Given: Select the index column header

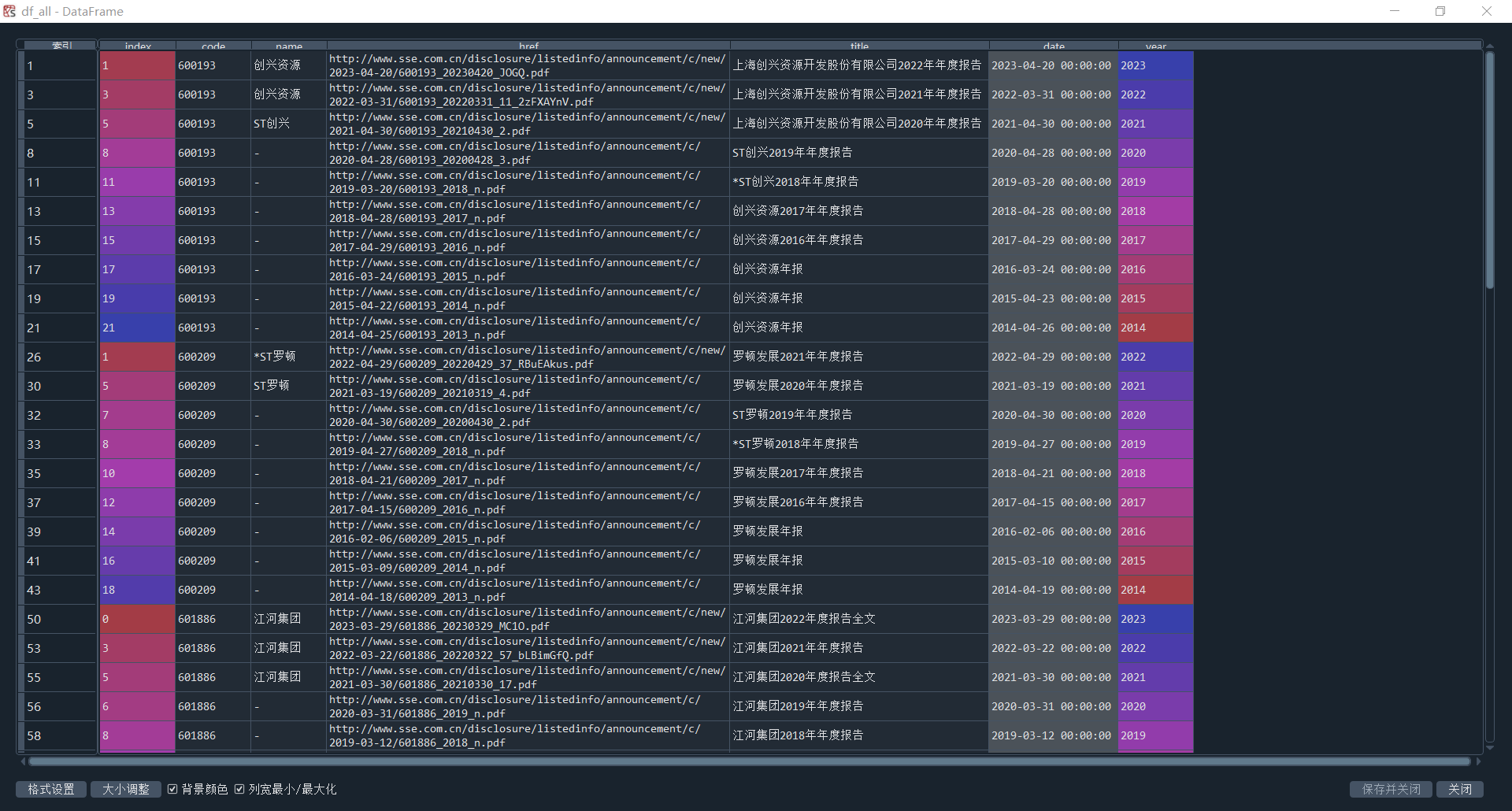Looking at the screenshot, I should click(138, 46).
